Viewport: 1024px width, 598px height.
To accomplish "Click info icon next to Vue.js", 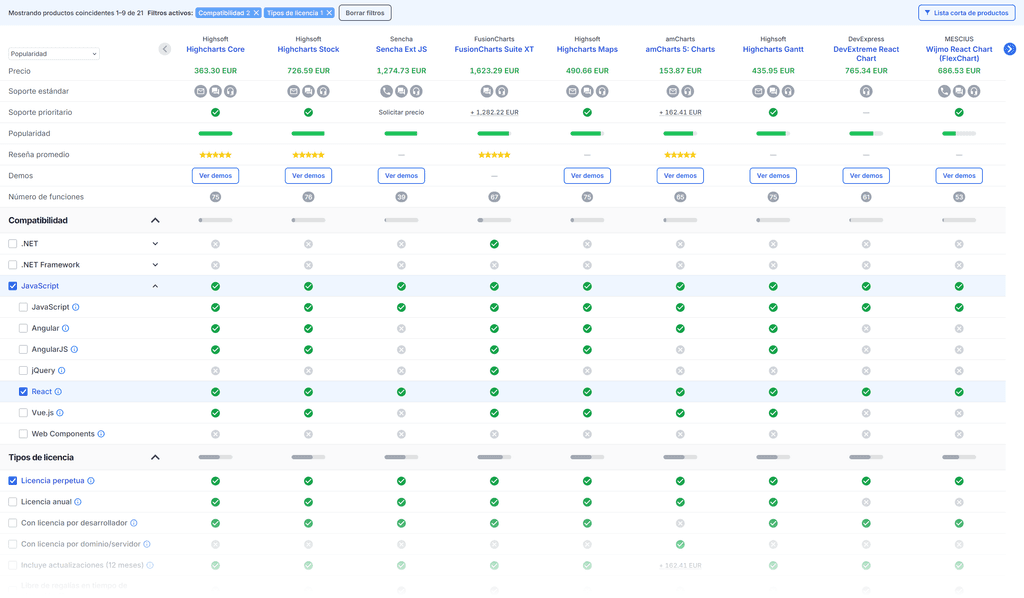I will (60, 413).
